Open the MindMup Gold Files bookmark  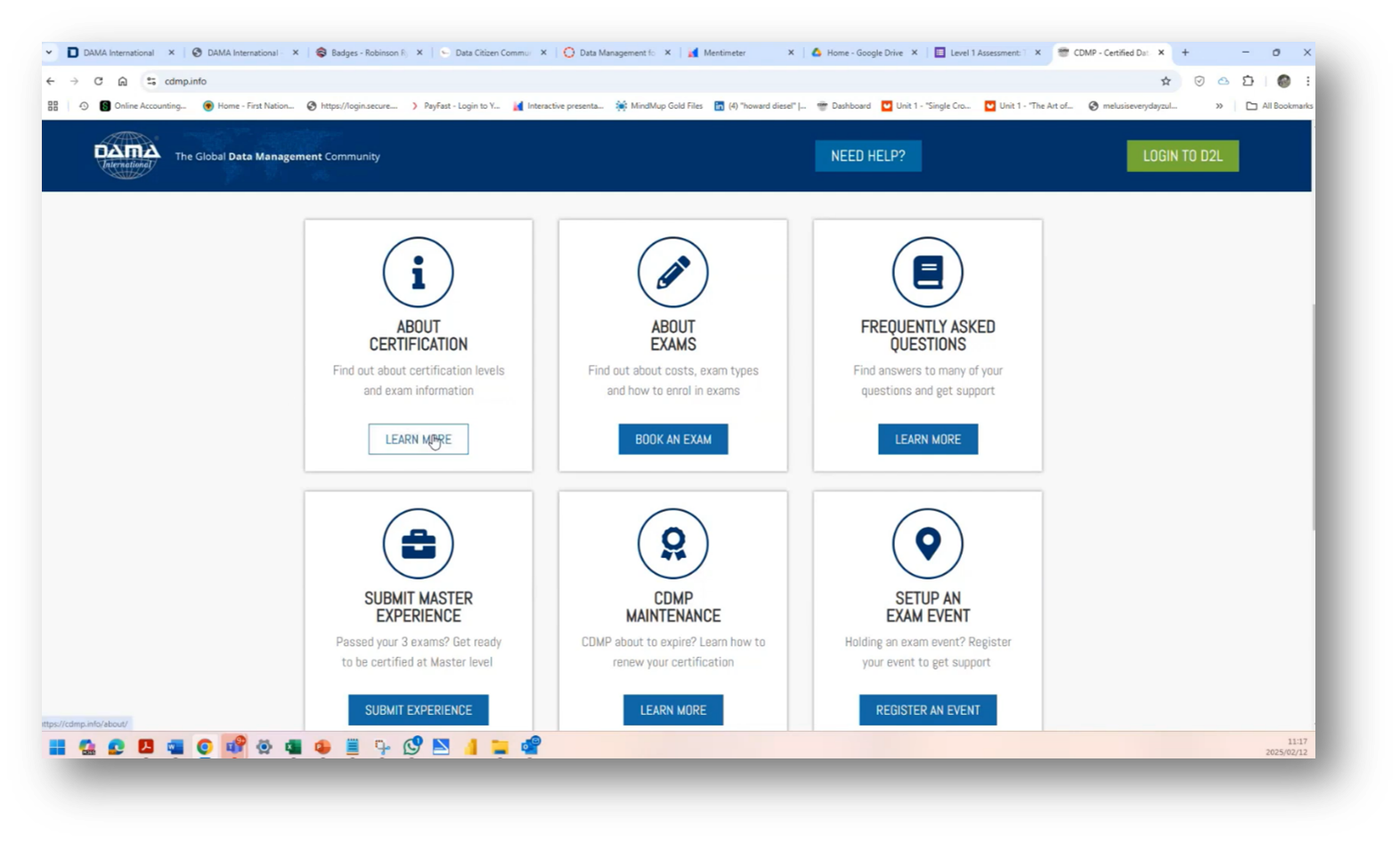(659, 106)
